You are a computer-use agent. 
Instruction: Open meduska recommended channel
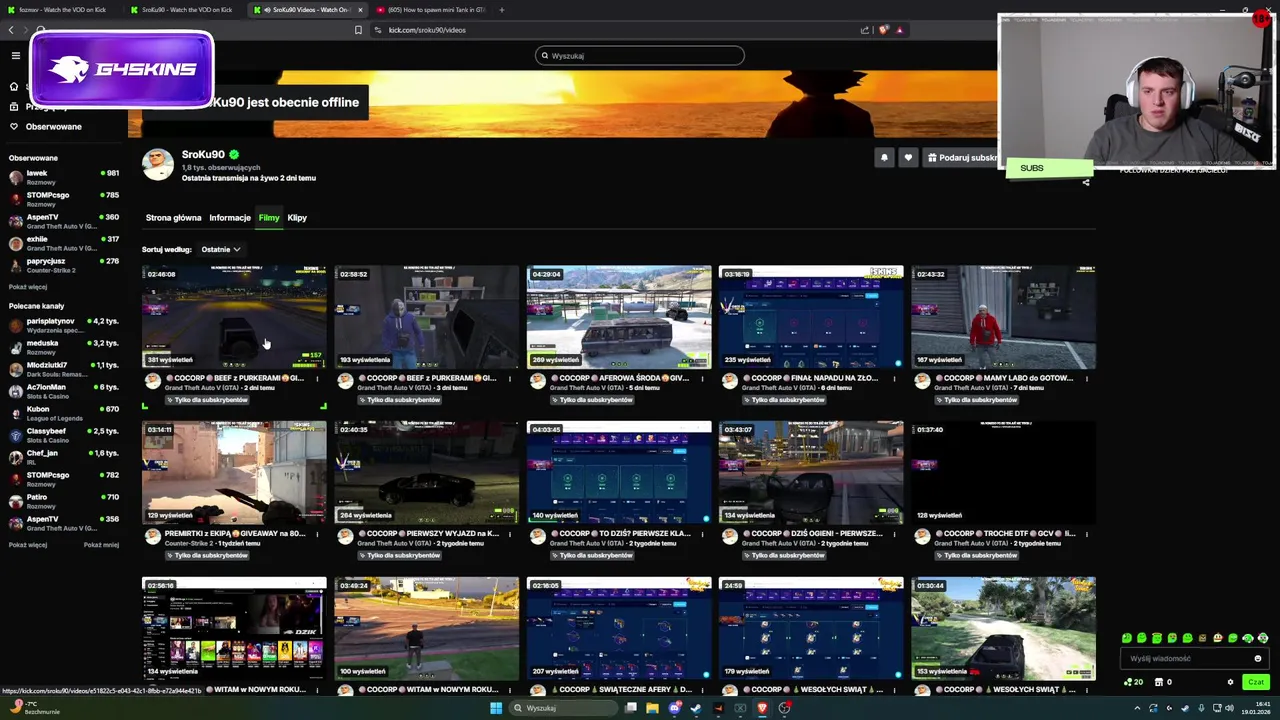pyautogui.click(x=62, y=347)
